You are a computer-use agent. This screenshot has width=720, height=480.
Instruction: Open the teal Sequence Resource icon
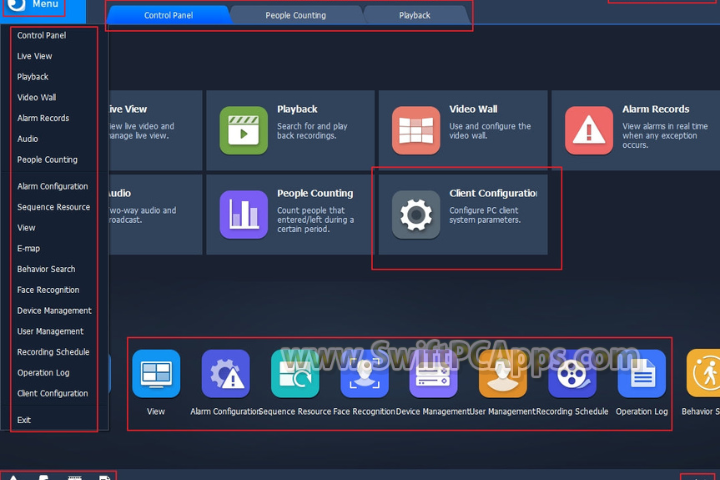coord(295,373)
